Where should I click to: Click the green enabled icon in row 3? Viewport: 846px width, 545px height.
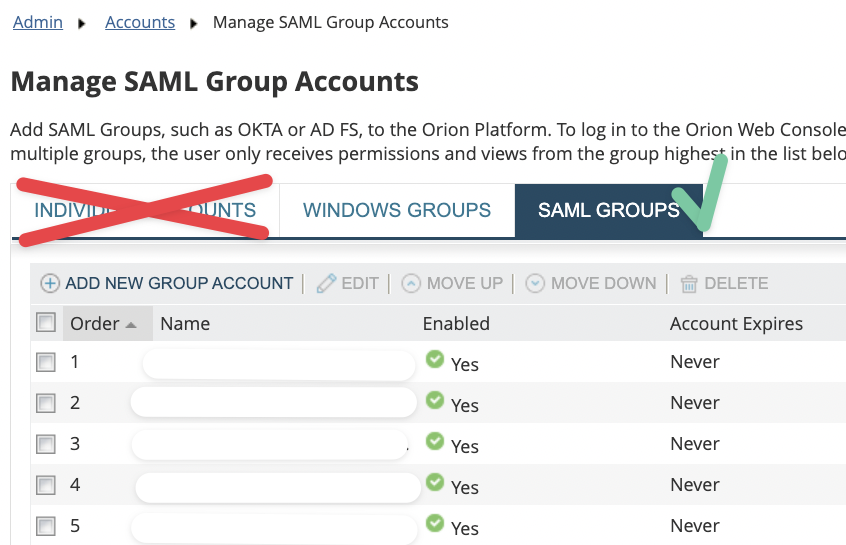435,442
